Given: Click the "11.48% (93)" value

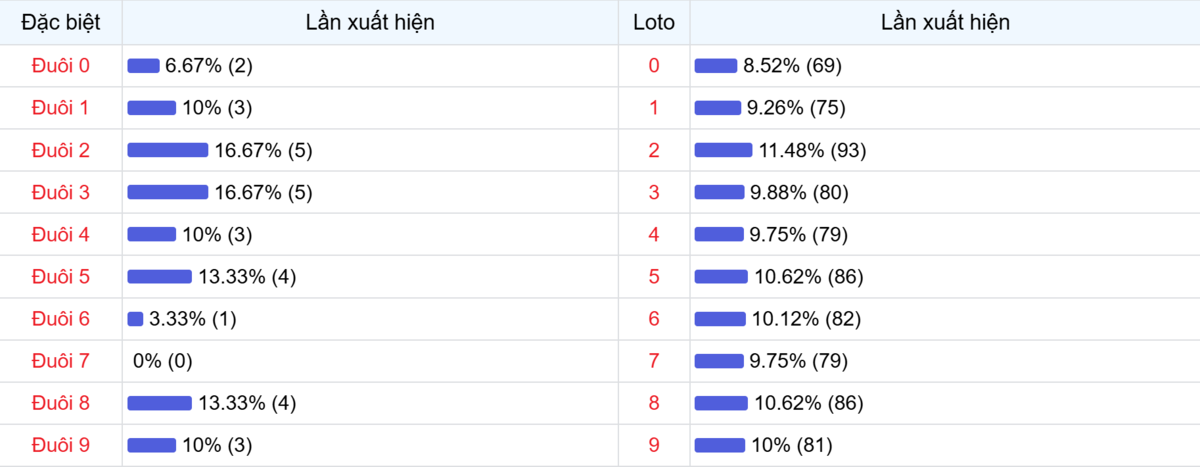Looking at the screenshot, I should pyautogui.click(x=812, y=150).
